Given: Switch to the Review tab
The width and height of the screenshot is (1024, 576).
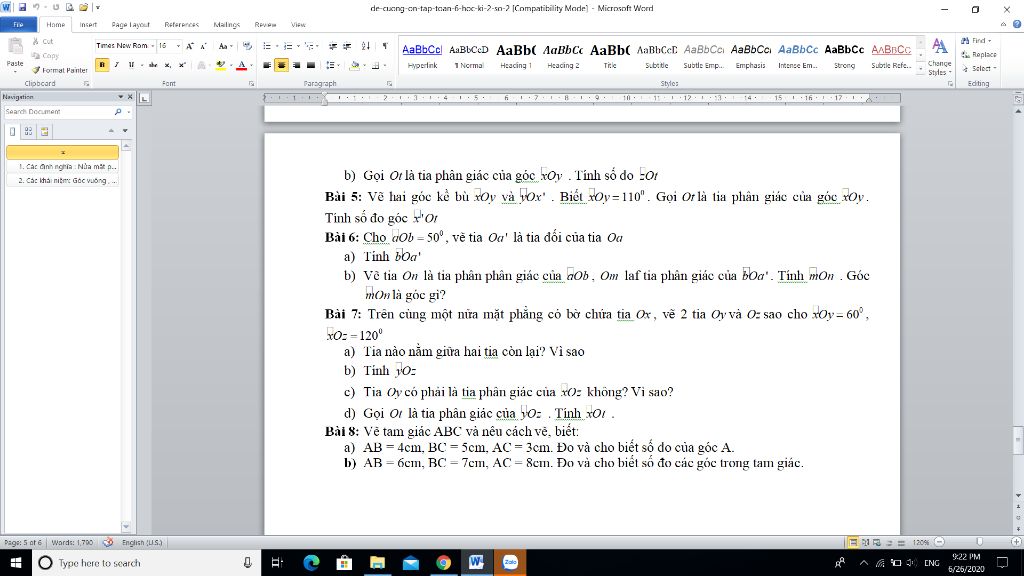Looking at the screenshot, I should pyautogui.click(x=265, y=24).
